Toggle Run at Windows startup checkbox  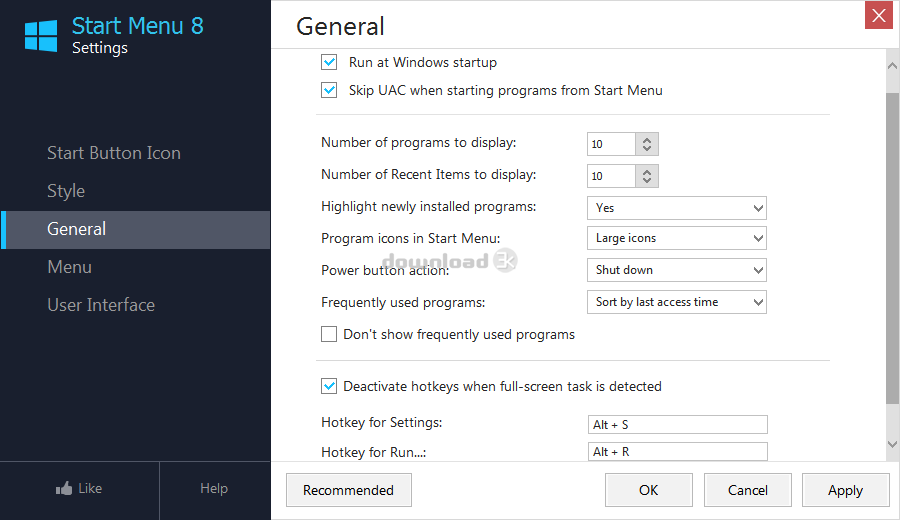(329, 62)
